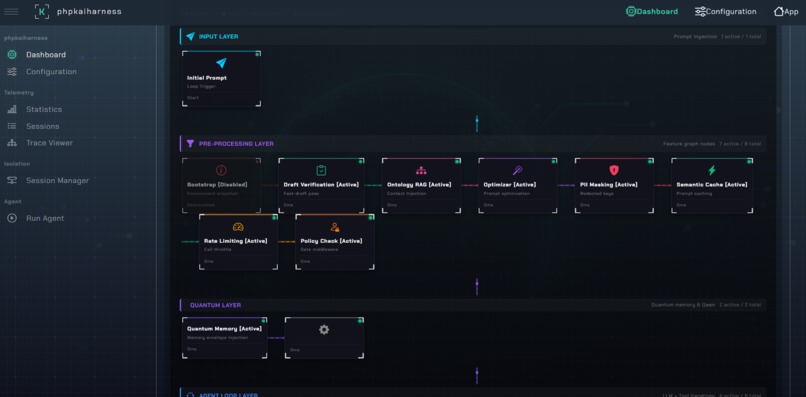Click the Semantic Cache lightning icon
This screenshot has width=806, height=397.
tap(712, 170)
